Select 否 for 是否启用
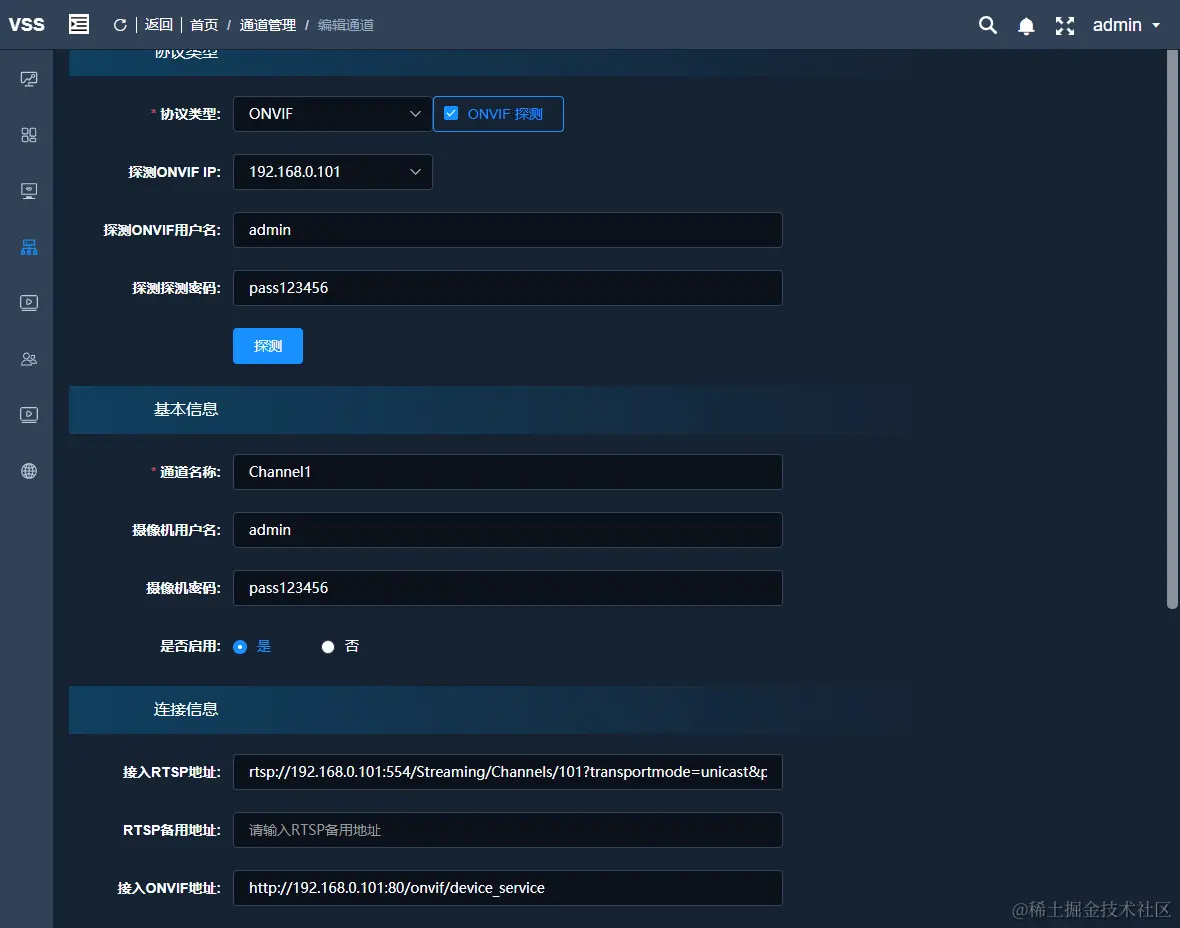Screen dimensions: 1180x928 coord(328,647)
